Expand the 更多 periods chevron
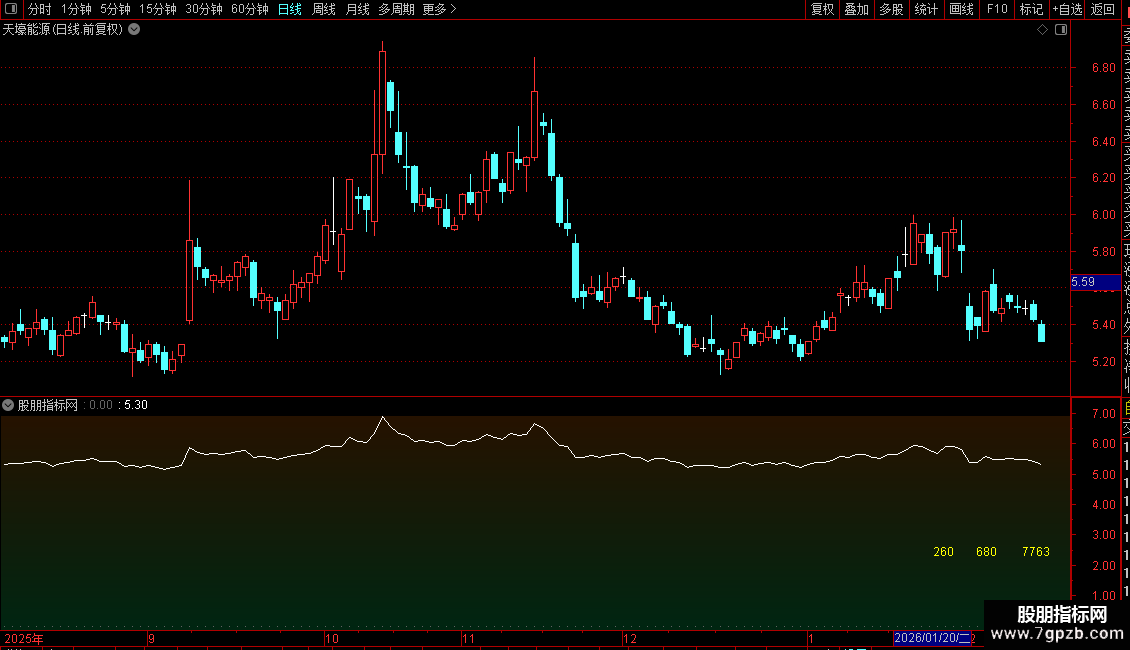Image resolution: width=1130 pixels, height=650 pixels. pos(453,9)
